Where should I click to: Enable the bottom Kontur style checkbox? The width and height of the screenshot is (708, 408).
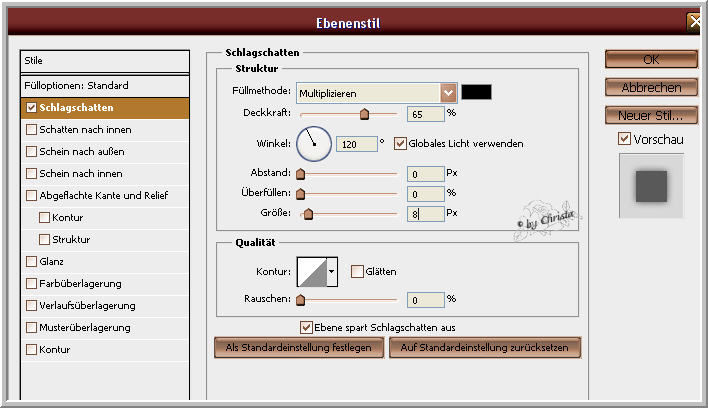point(31,349)
